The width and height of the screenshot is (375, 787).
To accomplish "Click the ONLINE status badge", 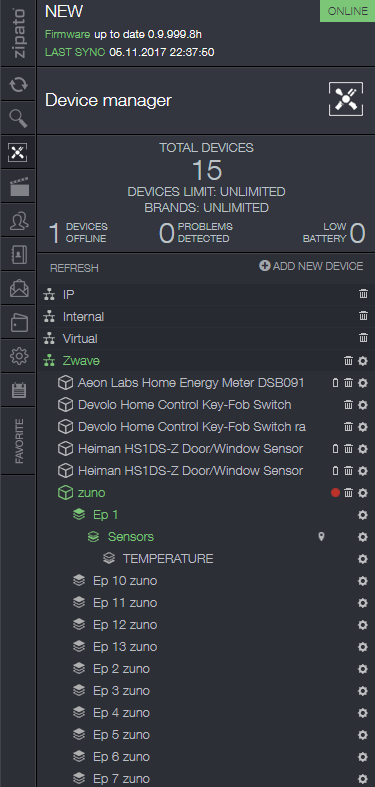I will [347, 11].
